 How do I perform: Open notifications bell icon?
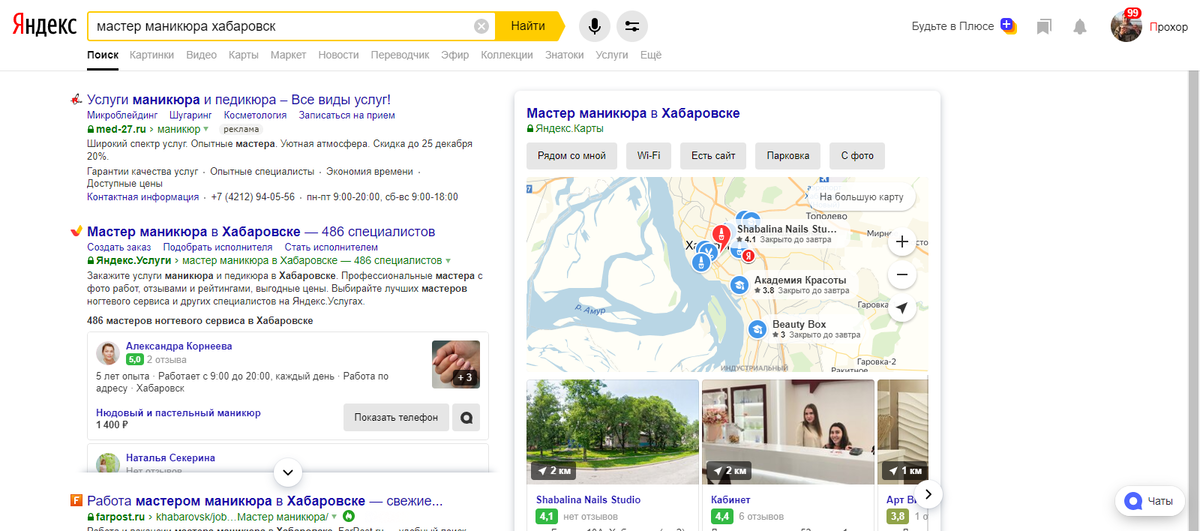(1080, 27)
